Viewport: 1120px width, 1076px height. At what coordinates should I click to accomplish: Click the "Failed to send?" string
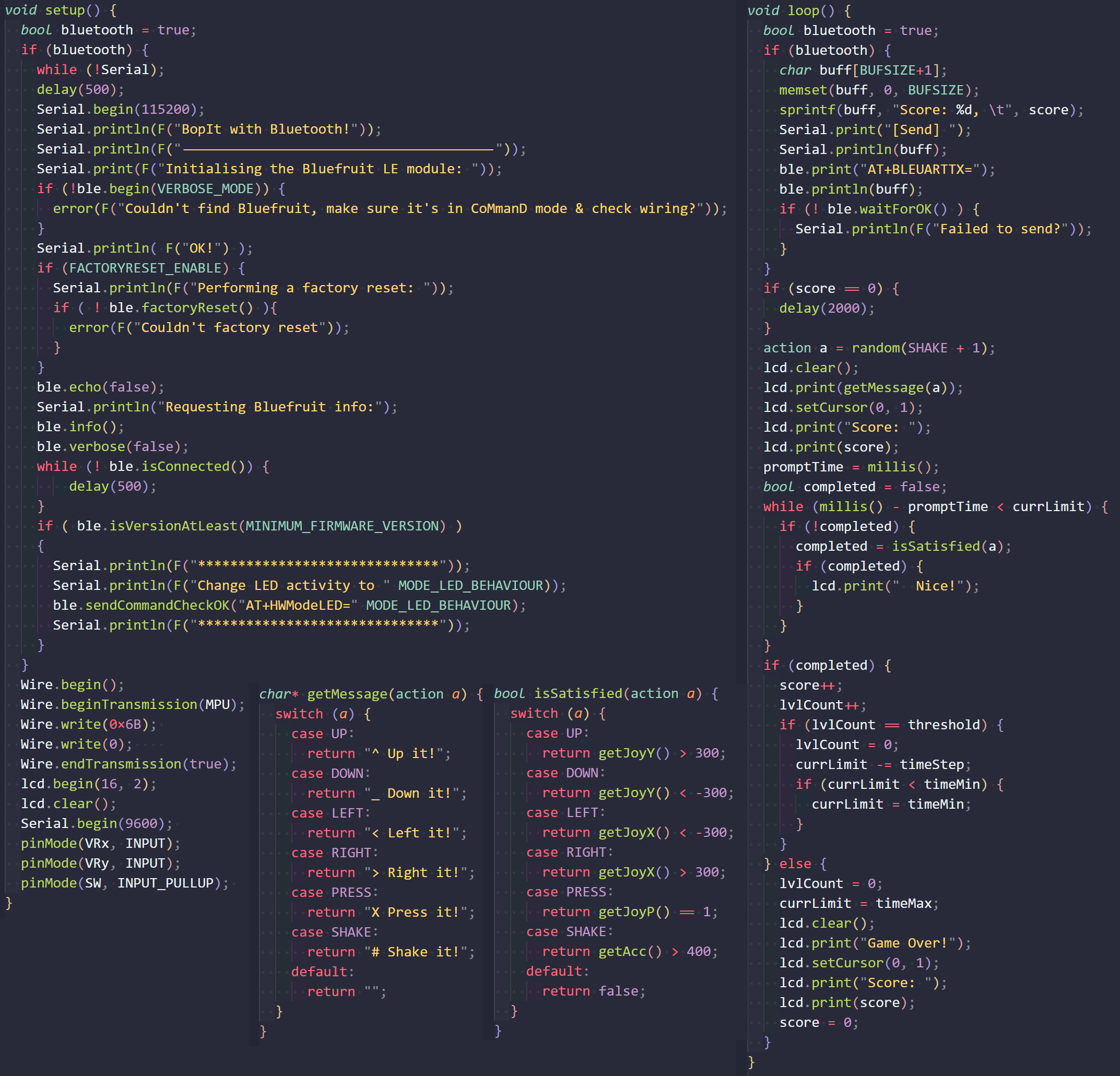(x=1000, y=229)
